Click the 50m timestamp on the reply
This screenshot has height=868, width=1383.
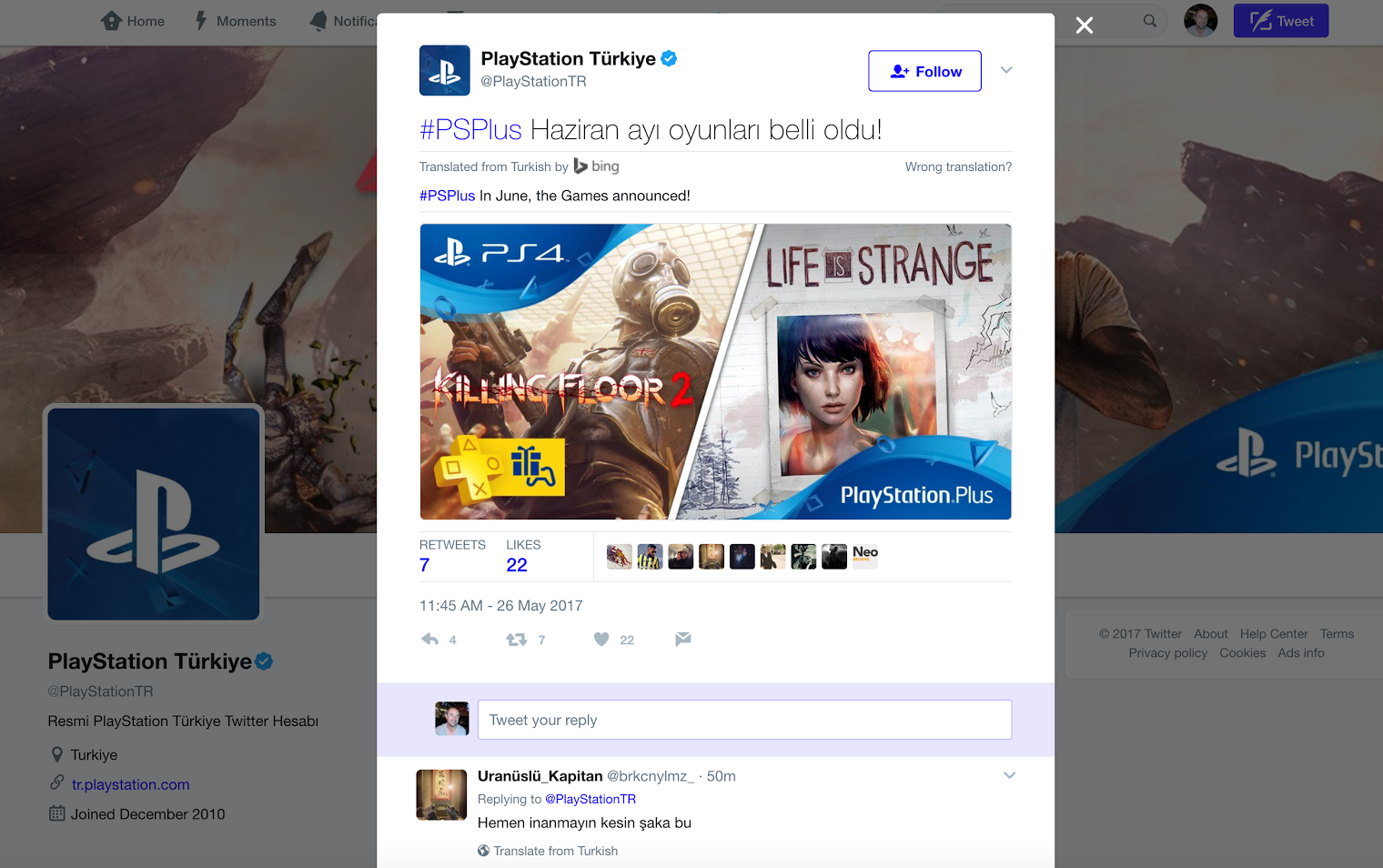722,776
